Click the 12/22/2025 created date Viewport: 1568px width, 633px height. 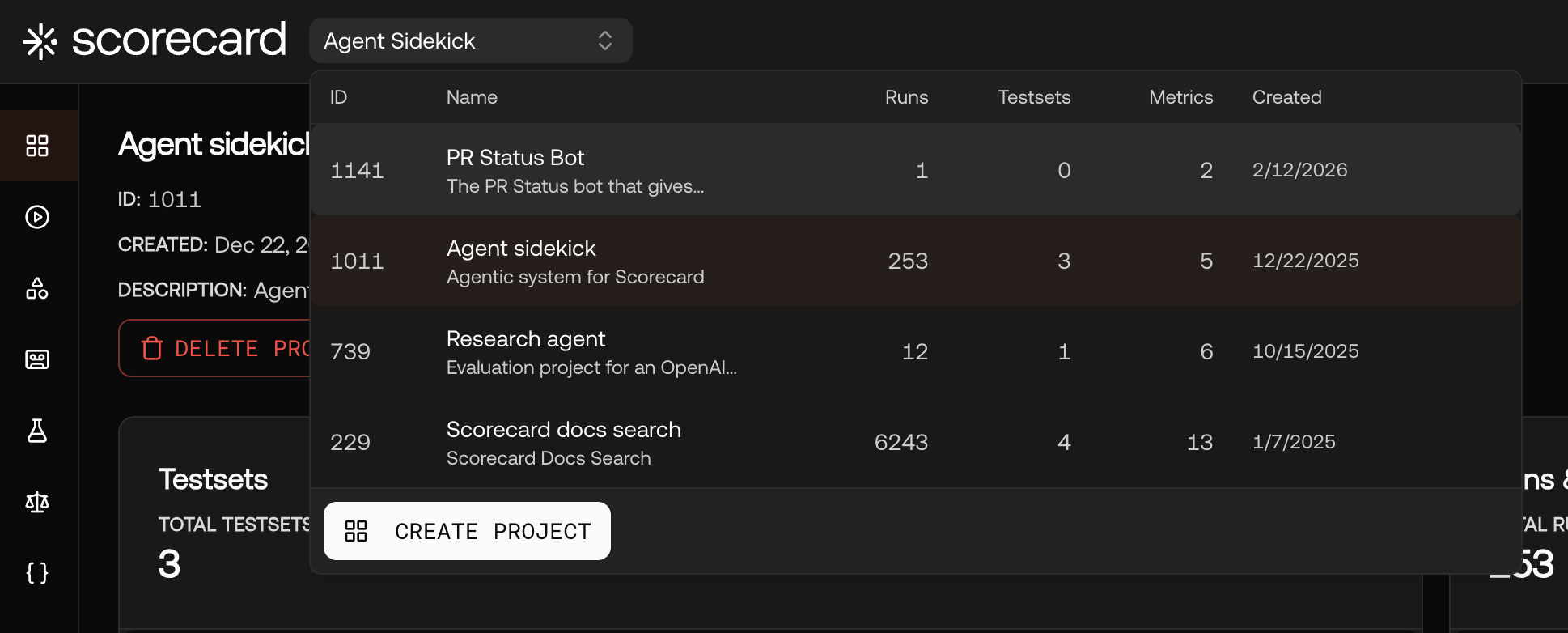[x=1305, y=261]
